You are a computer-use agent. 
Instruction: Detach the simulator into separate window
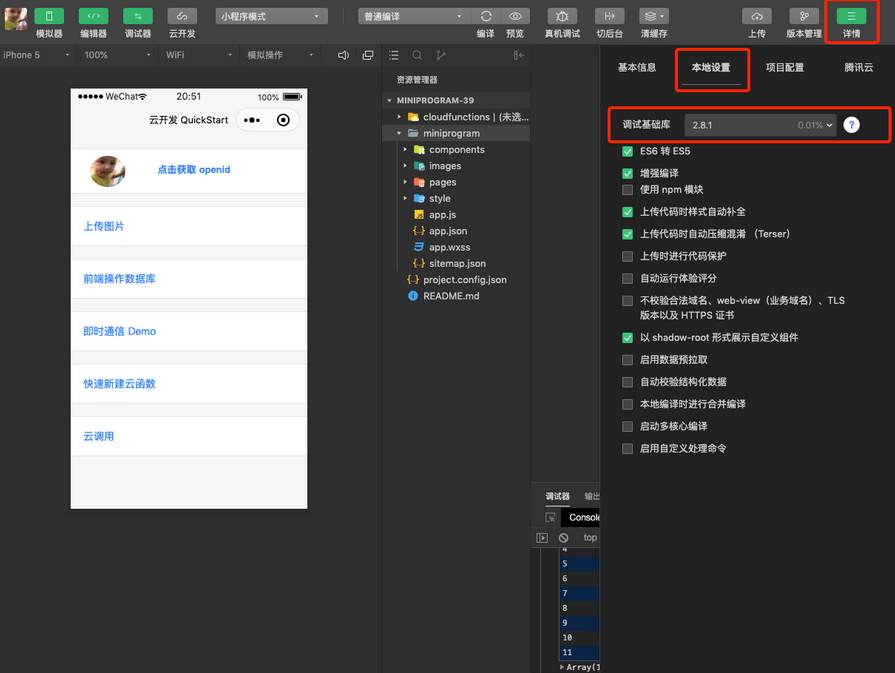[x=368, y=55]
